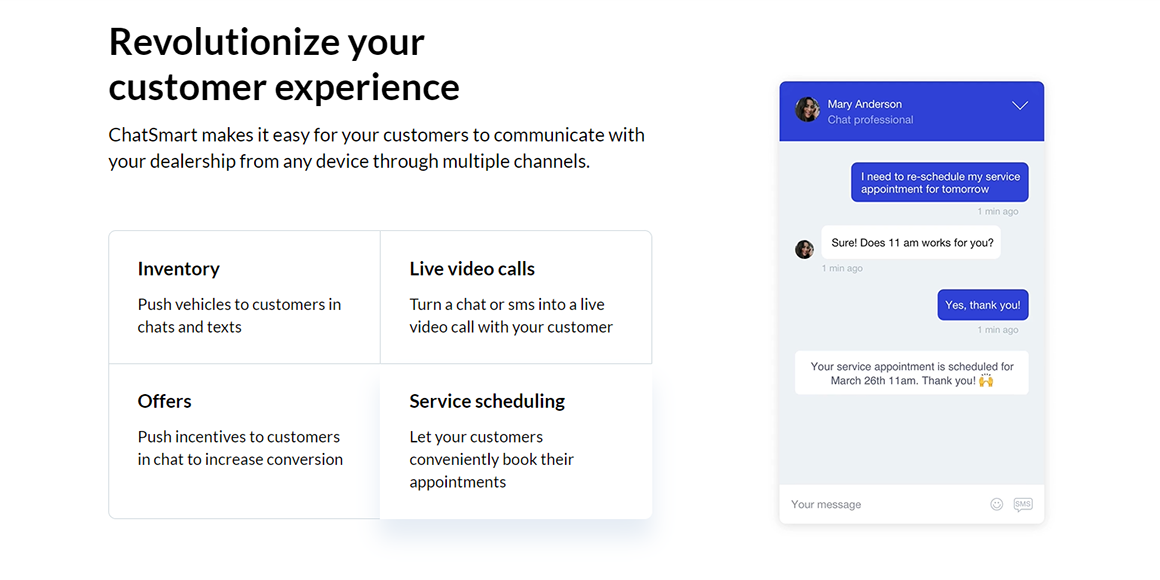Click the Mary Anderson name in the header

(864, 104)
